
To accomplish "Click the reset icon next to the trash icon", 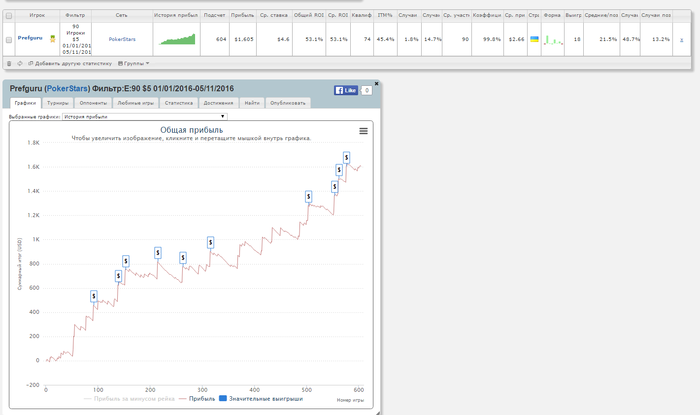I will 20,63.
